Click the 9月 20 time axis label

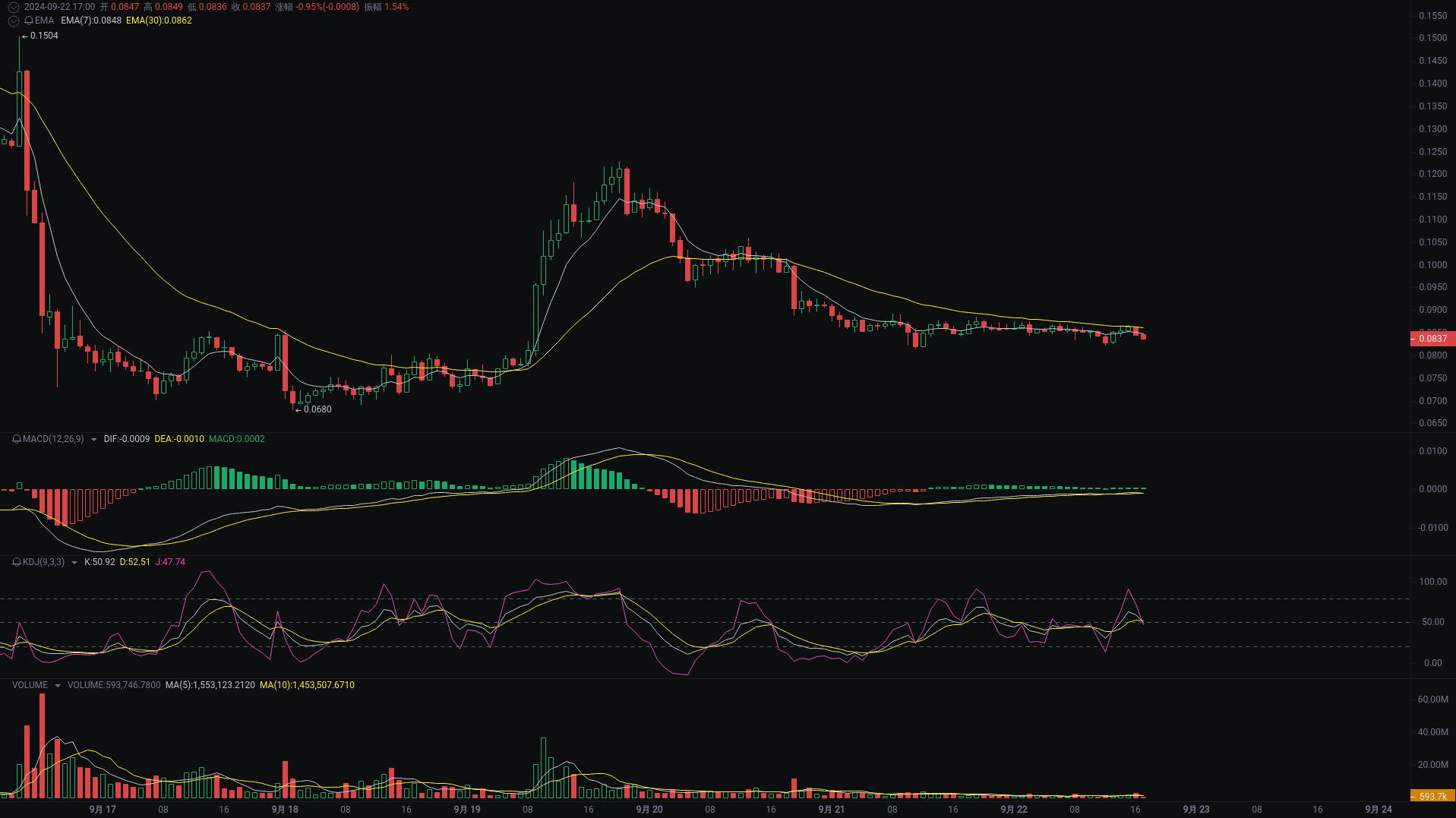click(x=649, y=810)
